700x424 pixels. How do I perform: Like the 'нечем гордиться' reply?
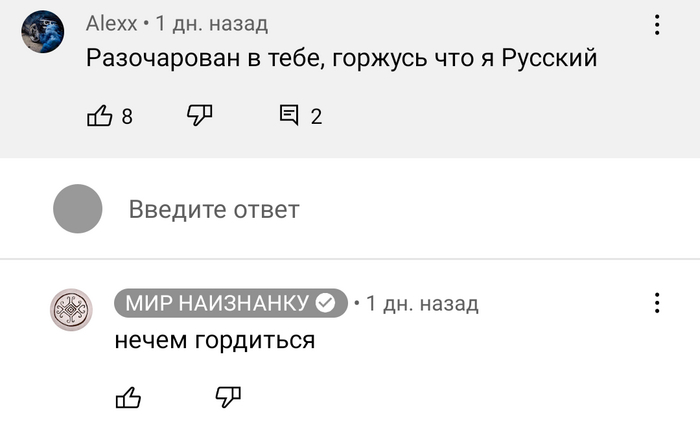coord(128,398)
